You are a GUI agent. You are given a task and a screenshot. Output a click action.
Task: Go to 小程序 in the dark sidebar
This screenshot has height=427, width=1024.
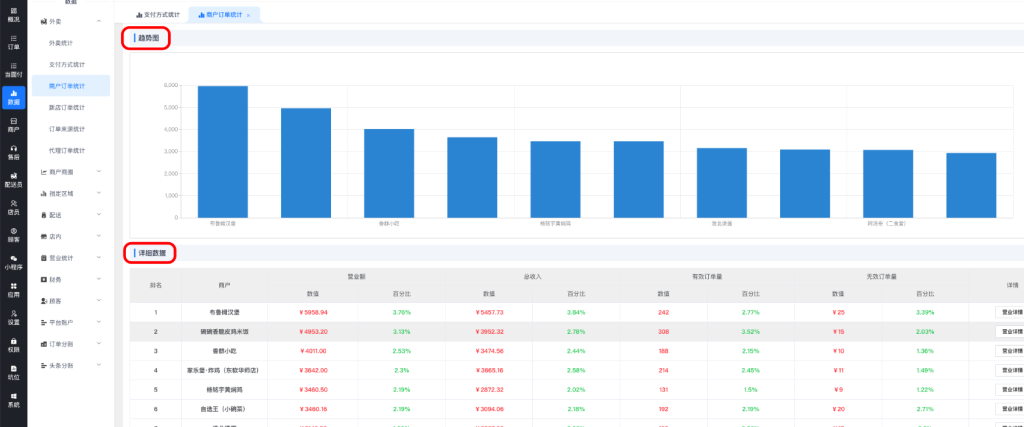tap(13, 262)
